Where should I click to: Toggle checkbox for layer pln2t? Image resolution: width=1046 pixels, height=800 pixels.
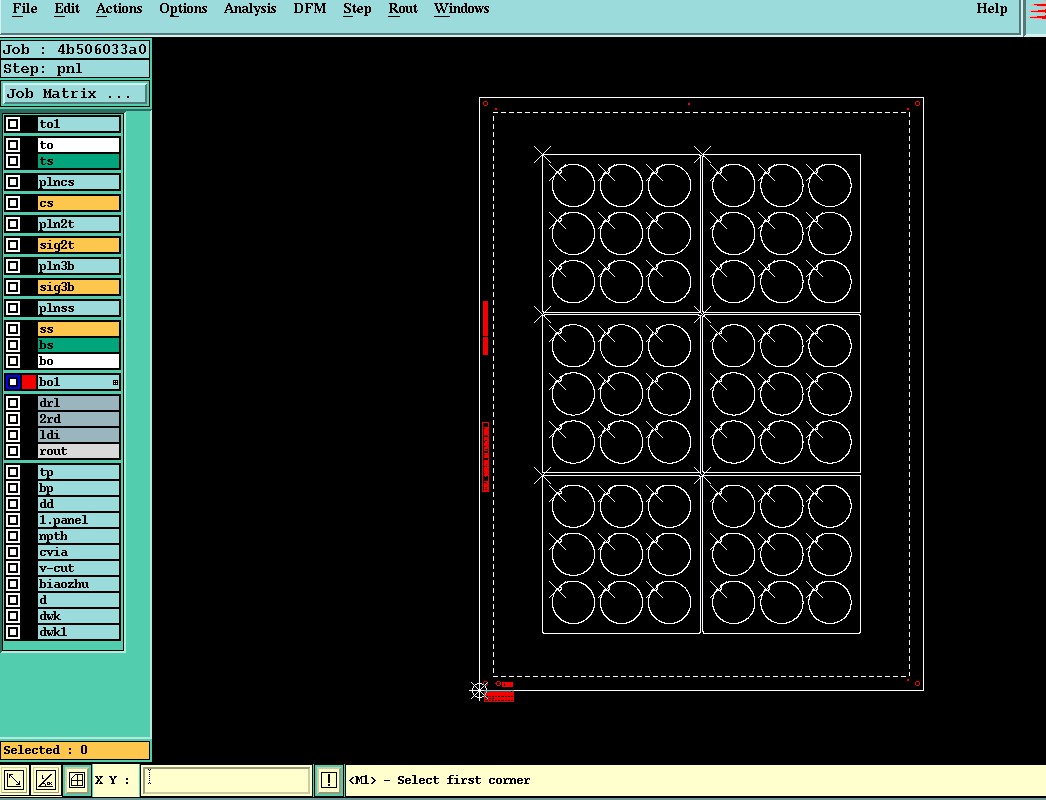pos(13,224)
